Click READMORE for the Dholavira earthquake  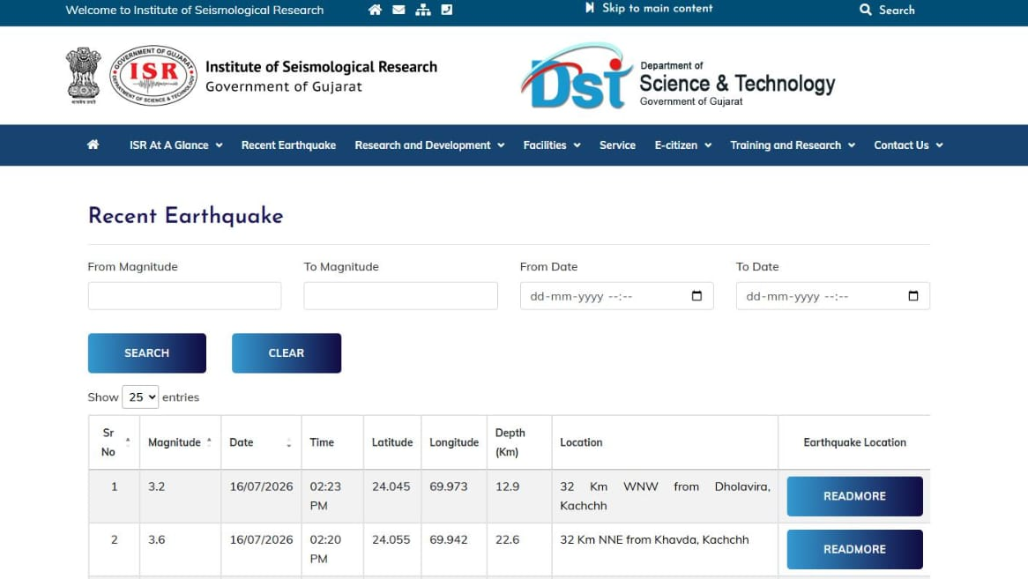click(x=854, y=496)
